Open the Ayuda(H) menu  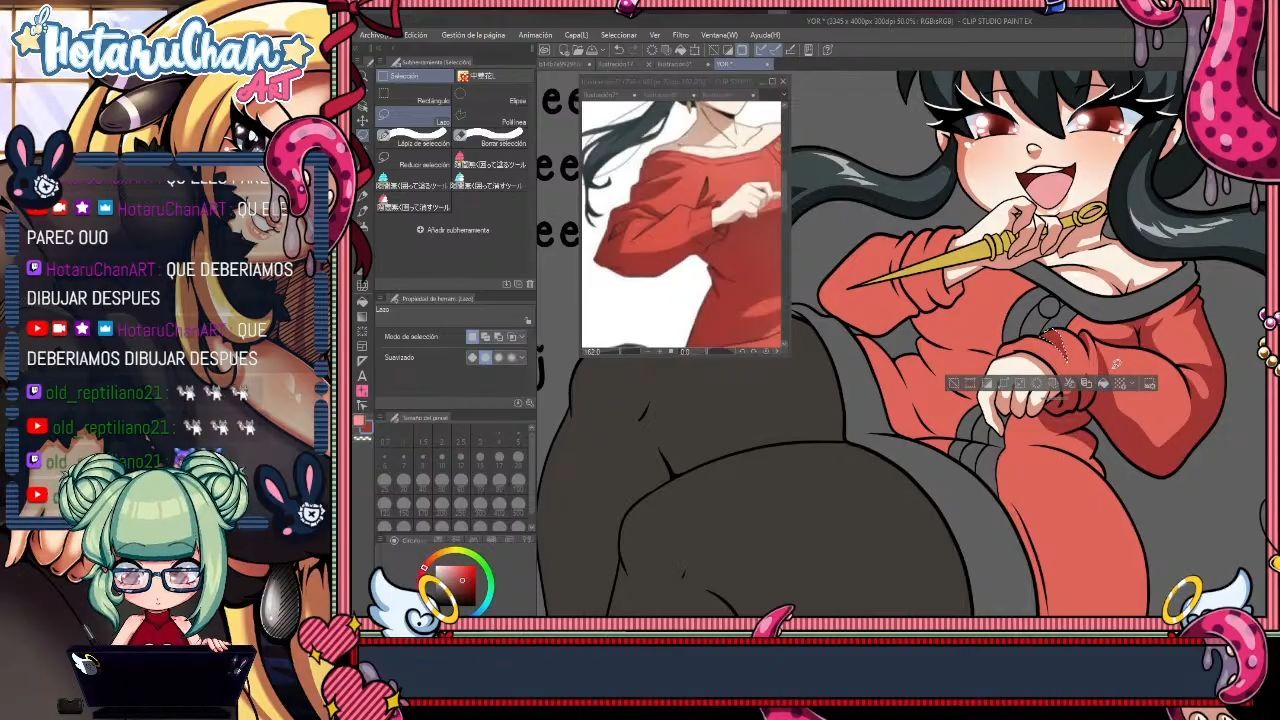pos(765,35)
